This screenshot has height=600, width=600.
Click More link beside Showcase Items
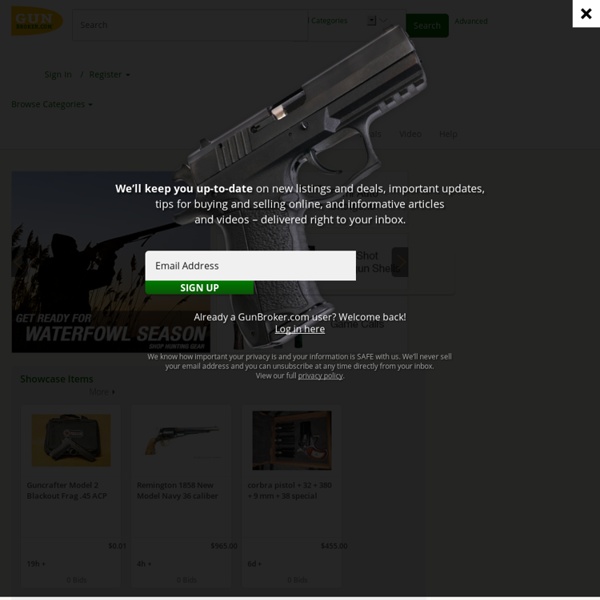click(x=102, y=392)
